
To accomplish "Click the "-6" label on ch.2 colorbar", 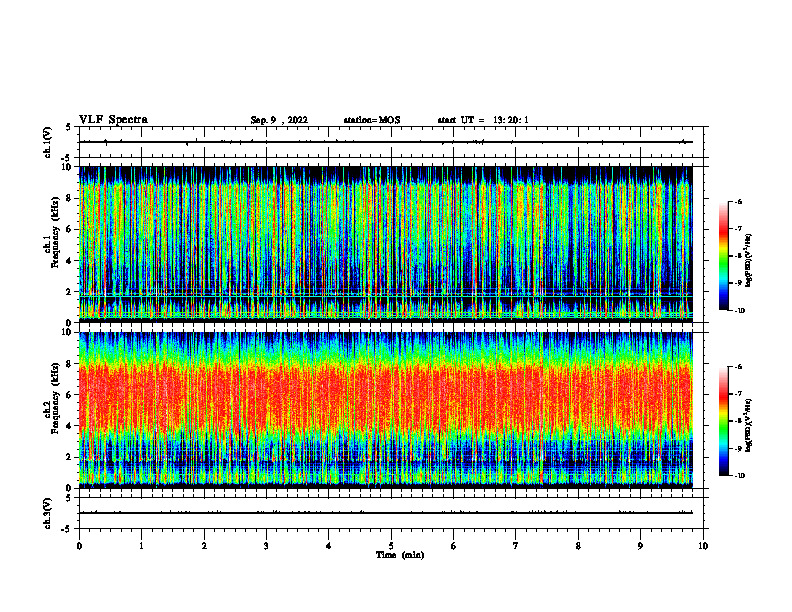I will coord(738,367).
